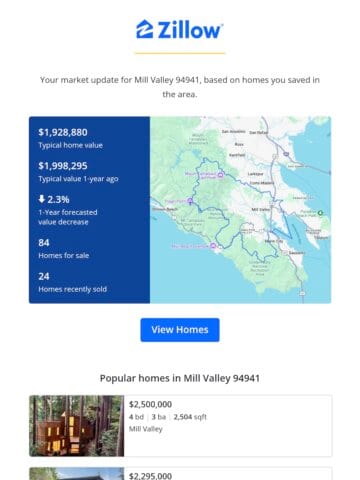Click the 4 bd 3 ba 2,504 sqft details

[x=168, y=417]
